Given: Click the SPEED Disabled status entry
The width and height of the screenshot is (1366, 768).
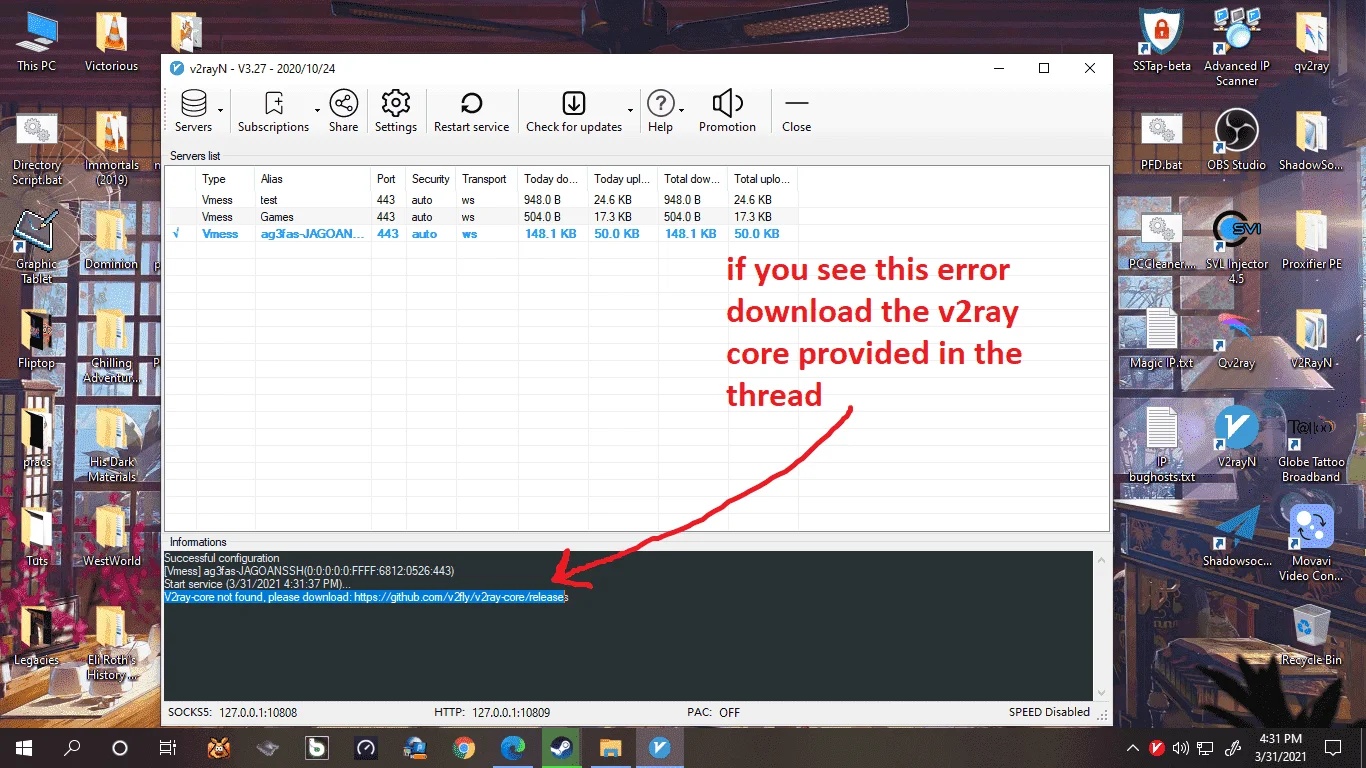Looking at the screenshot, I should click(x=1049, y=712).
